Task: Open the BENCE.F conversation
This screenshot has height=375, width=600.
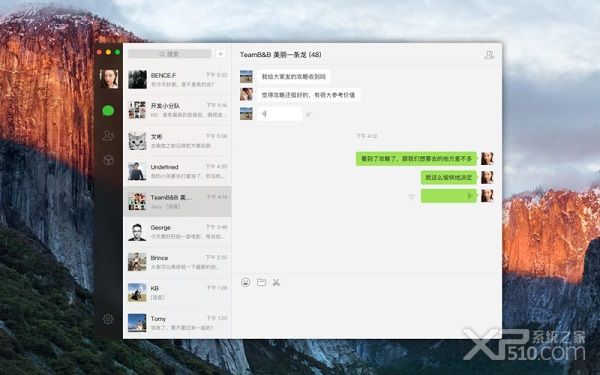Action: coord(178,80)
